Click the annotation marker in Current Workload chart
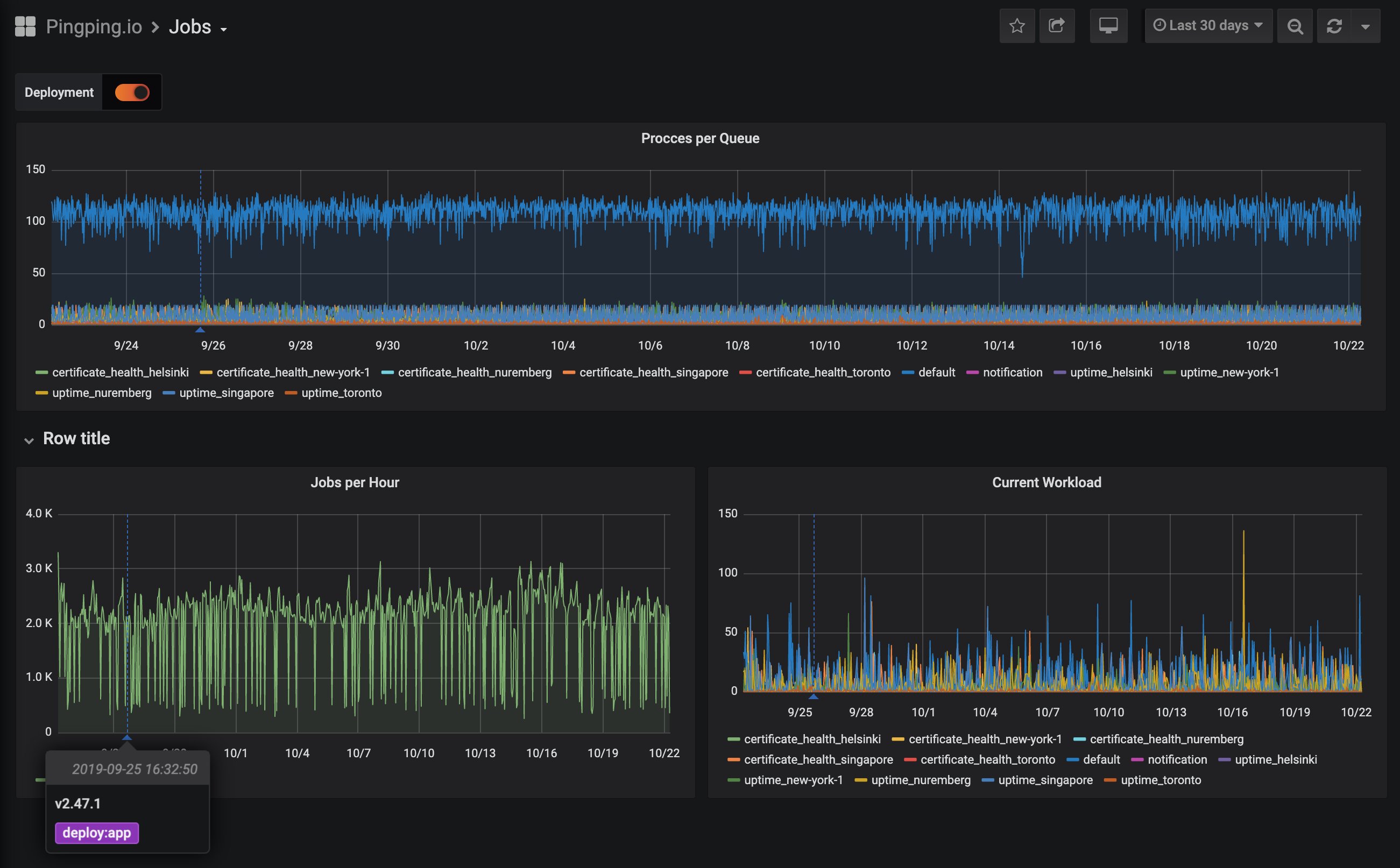Screen dimensions: 1400x868 click(x=813, y=697)
